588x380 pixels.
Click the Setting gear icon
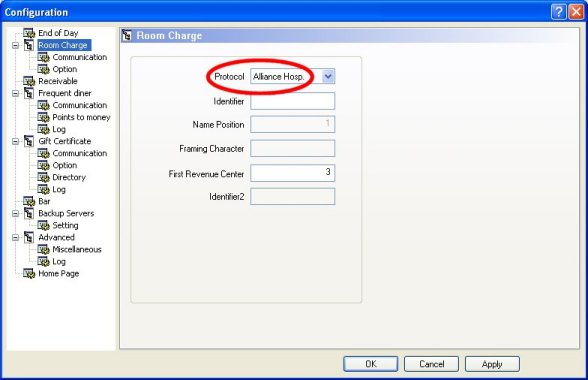click(x=44, y=225)
